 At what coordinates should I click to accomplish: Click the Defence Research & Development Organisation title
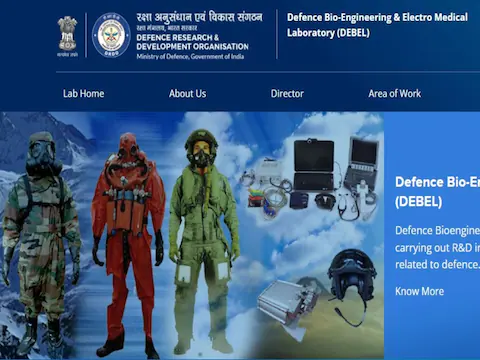click(x=192, y=42)
